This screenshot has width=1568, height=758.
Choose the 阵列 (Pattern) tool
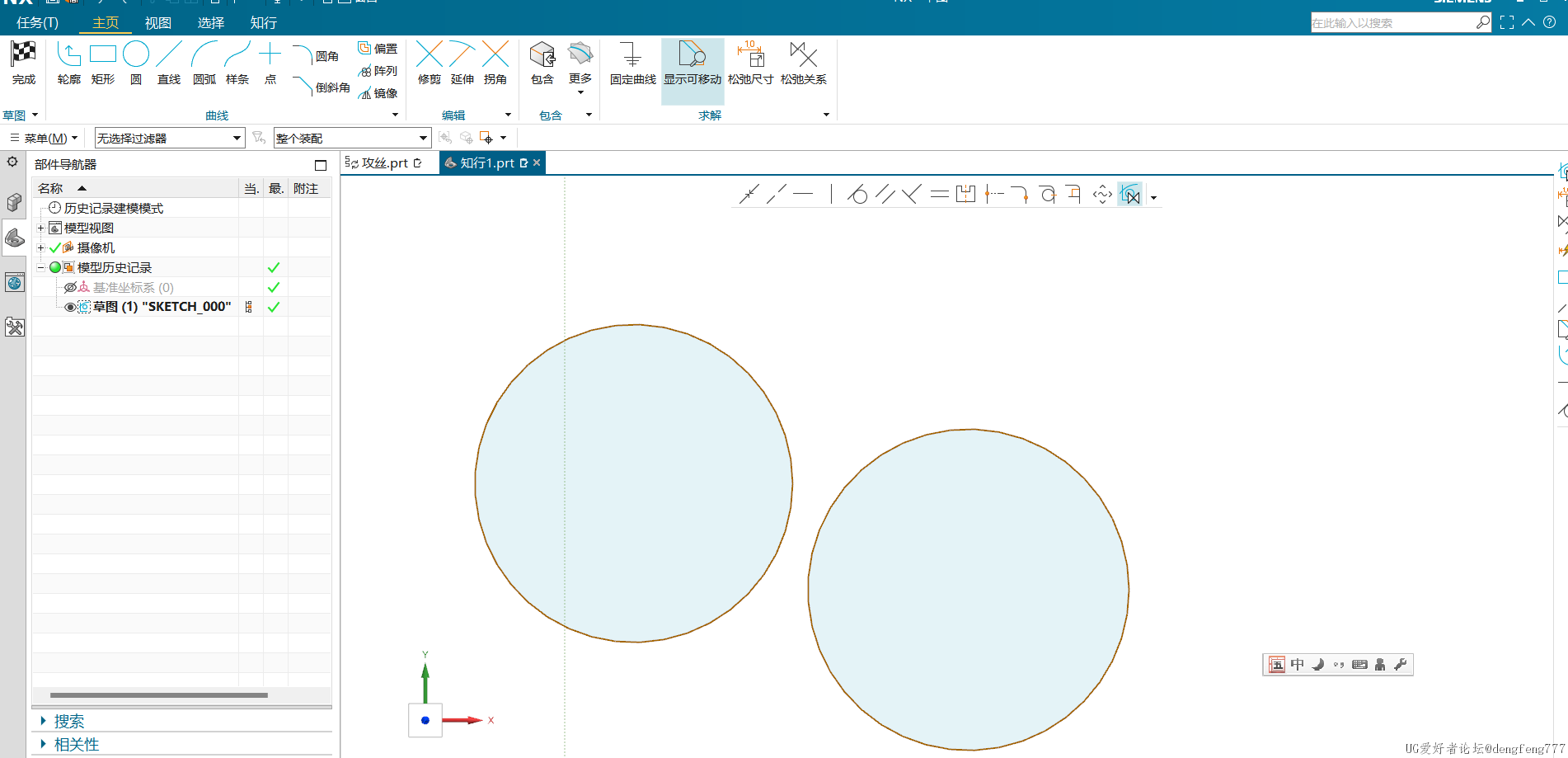[378, 71]
